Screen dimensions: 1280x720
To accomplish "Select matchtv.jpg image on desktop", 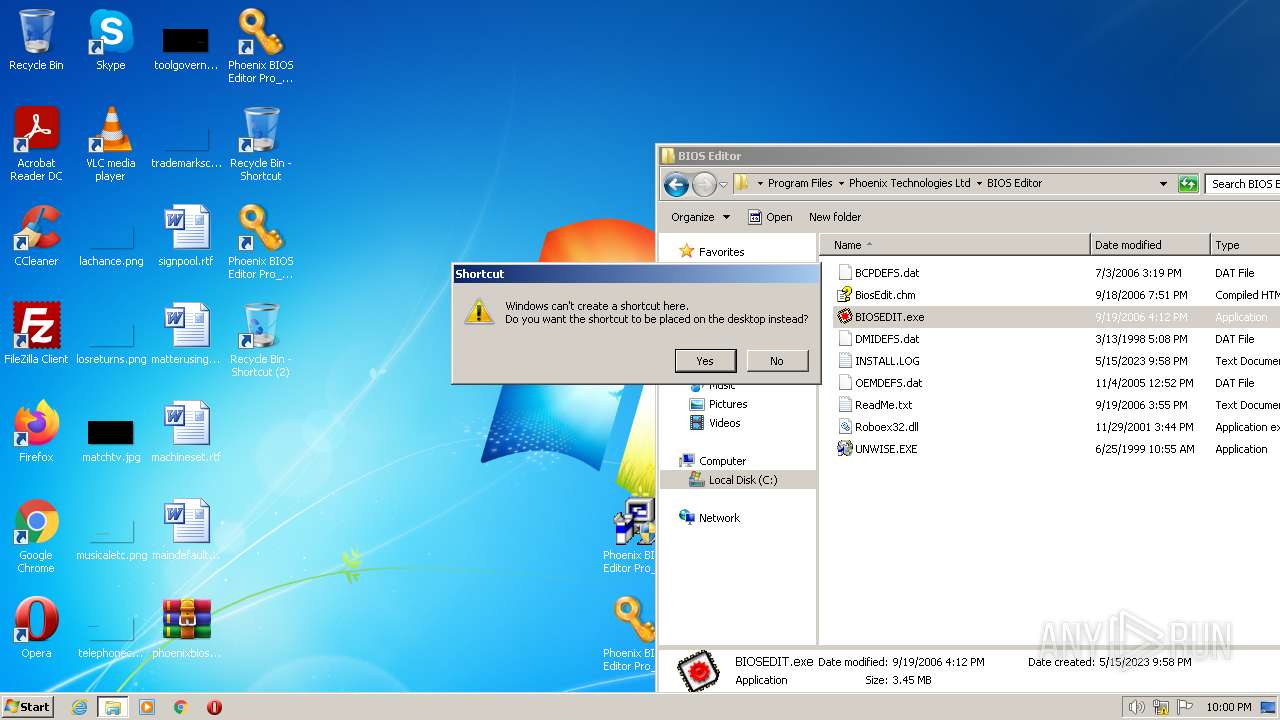I will (x=111, y=438).
